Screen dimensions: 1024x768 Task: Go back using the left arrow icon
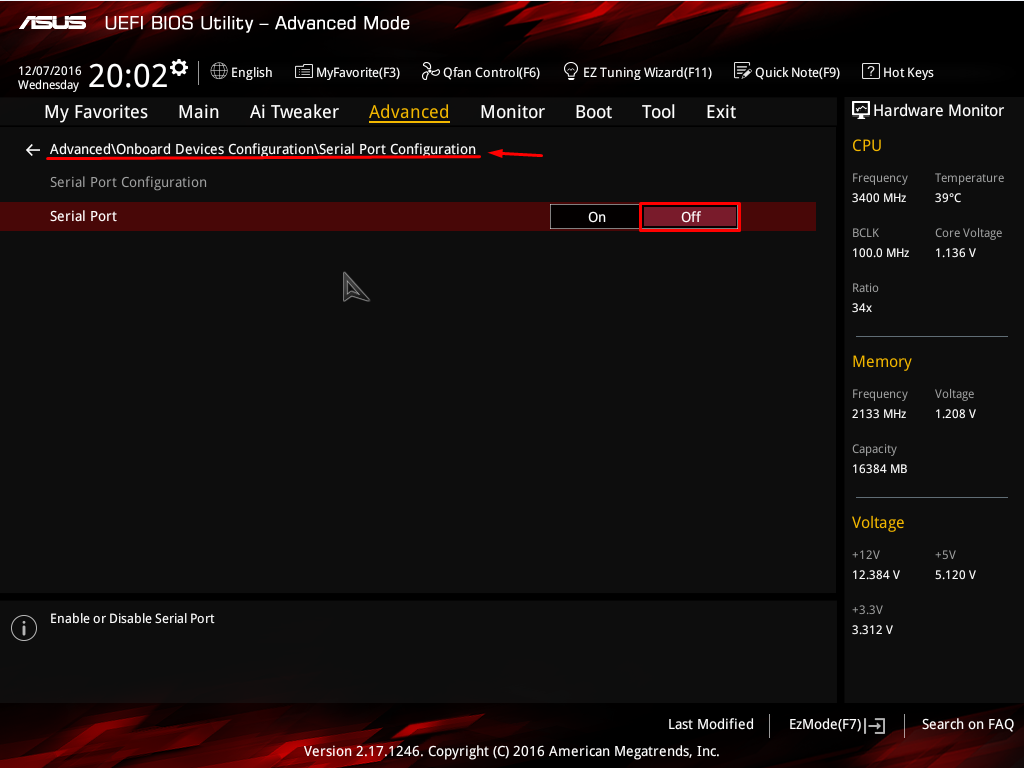point(33,150)
